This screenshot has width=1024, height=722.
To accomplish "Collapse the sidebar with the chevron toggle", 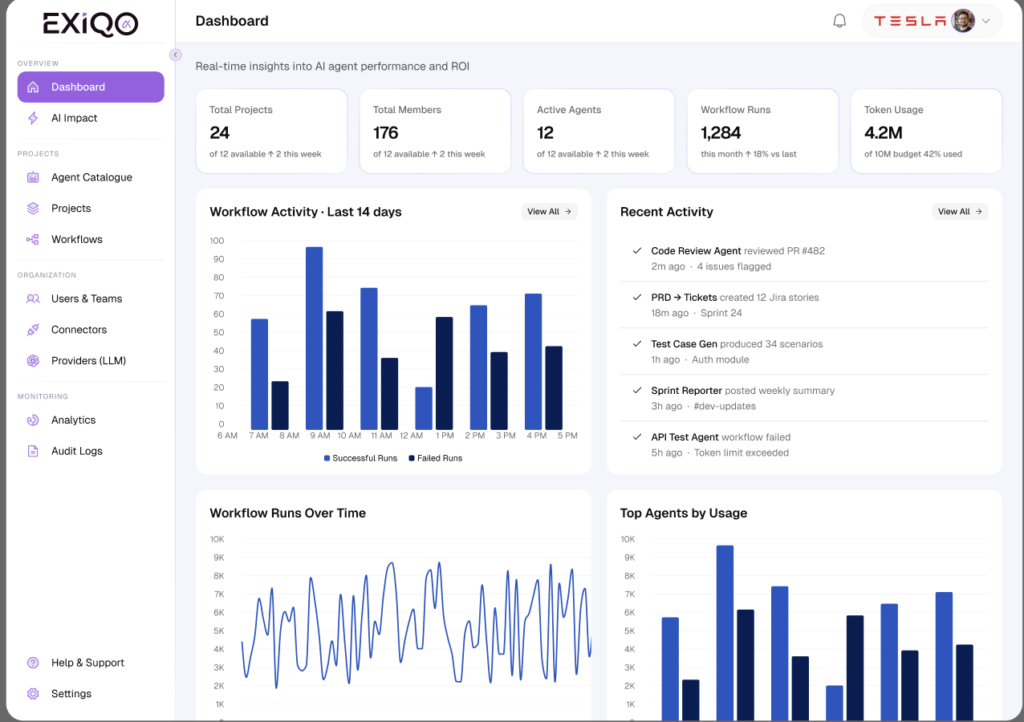I will 175,55.
